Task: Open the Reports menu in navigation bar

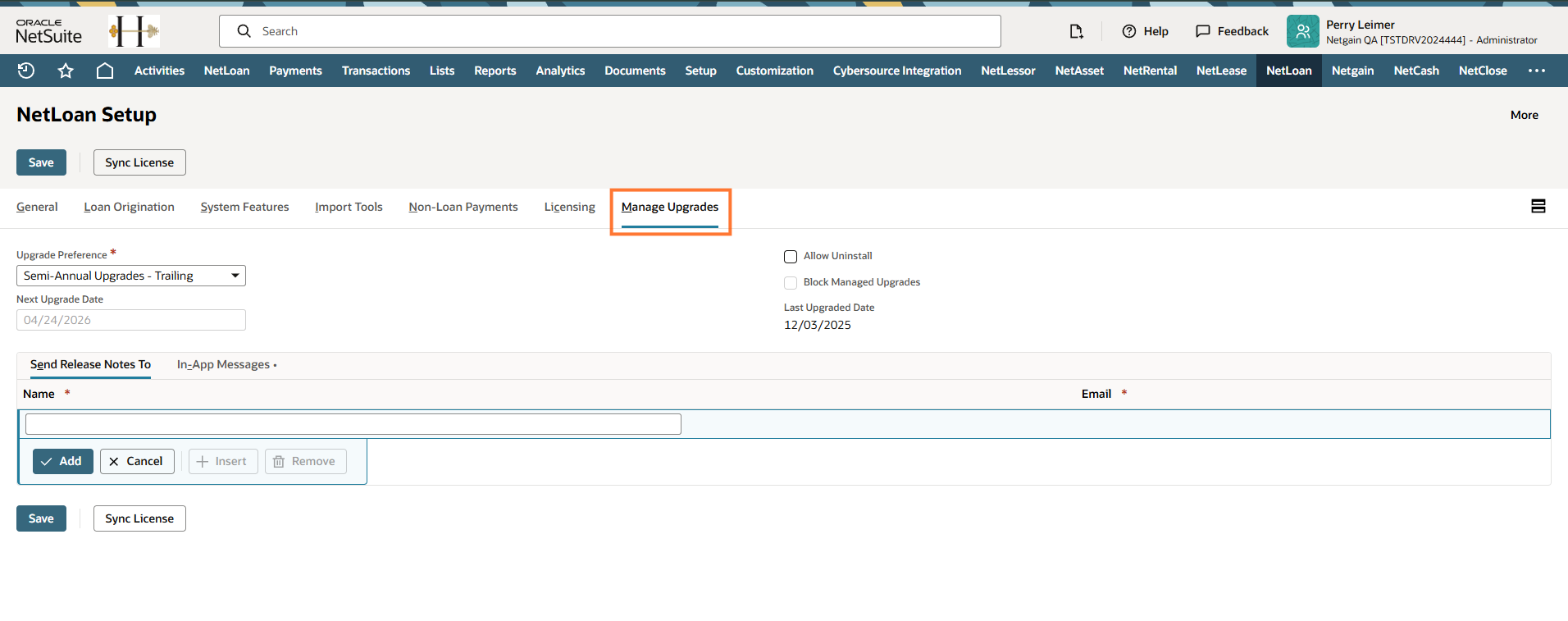Action: coord(495,71)
